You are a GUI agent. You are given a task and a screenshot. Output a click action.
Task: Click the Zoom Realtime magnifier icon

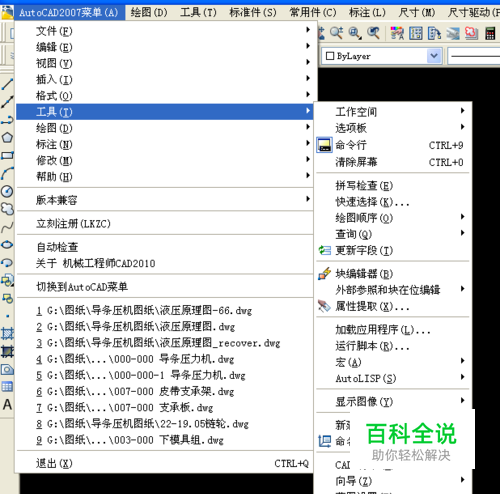336,33
